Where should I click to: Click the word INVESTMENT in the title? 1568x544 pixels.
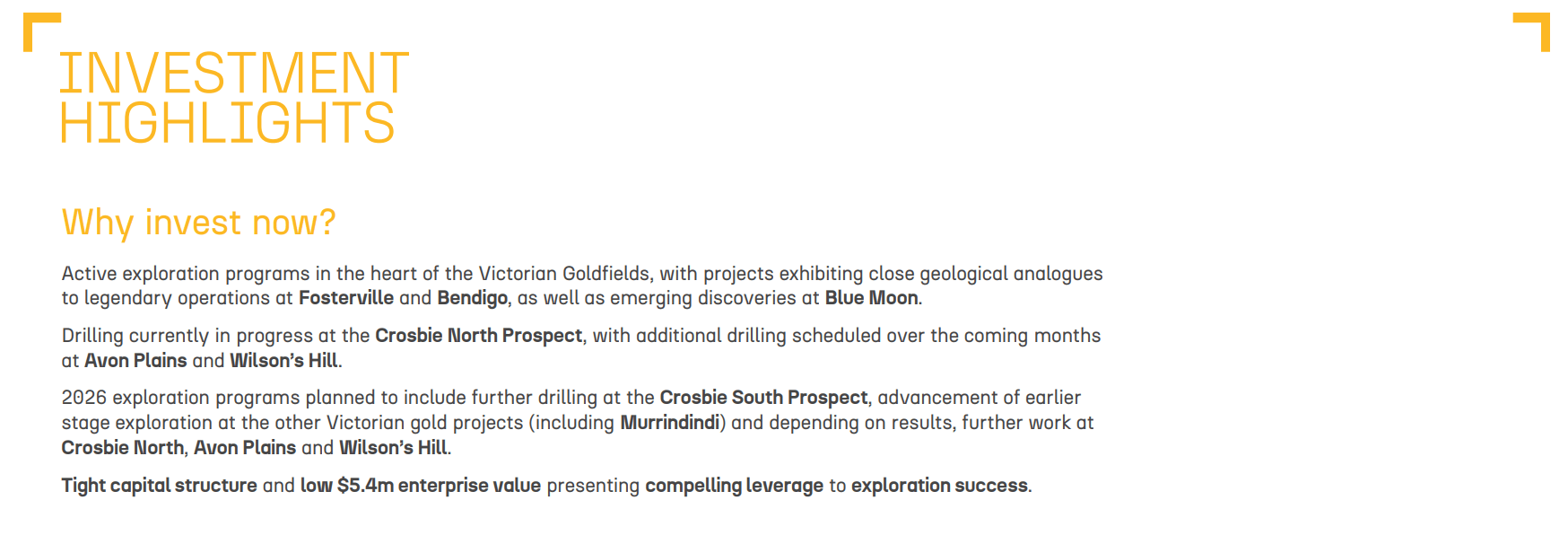(233, 74)
